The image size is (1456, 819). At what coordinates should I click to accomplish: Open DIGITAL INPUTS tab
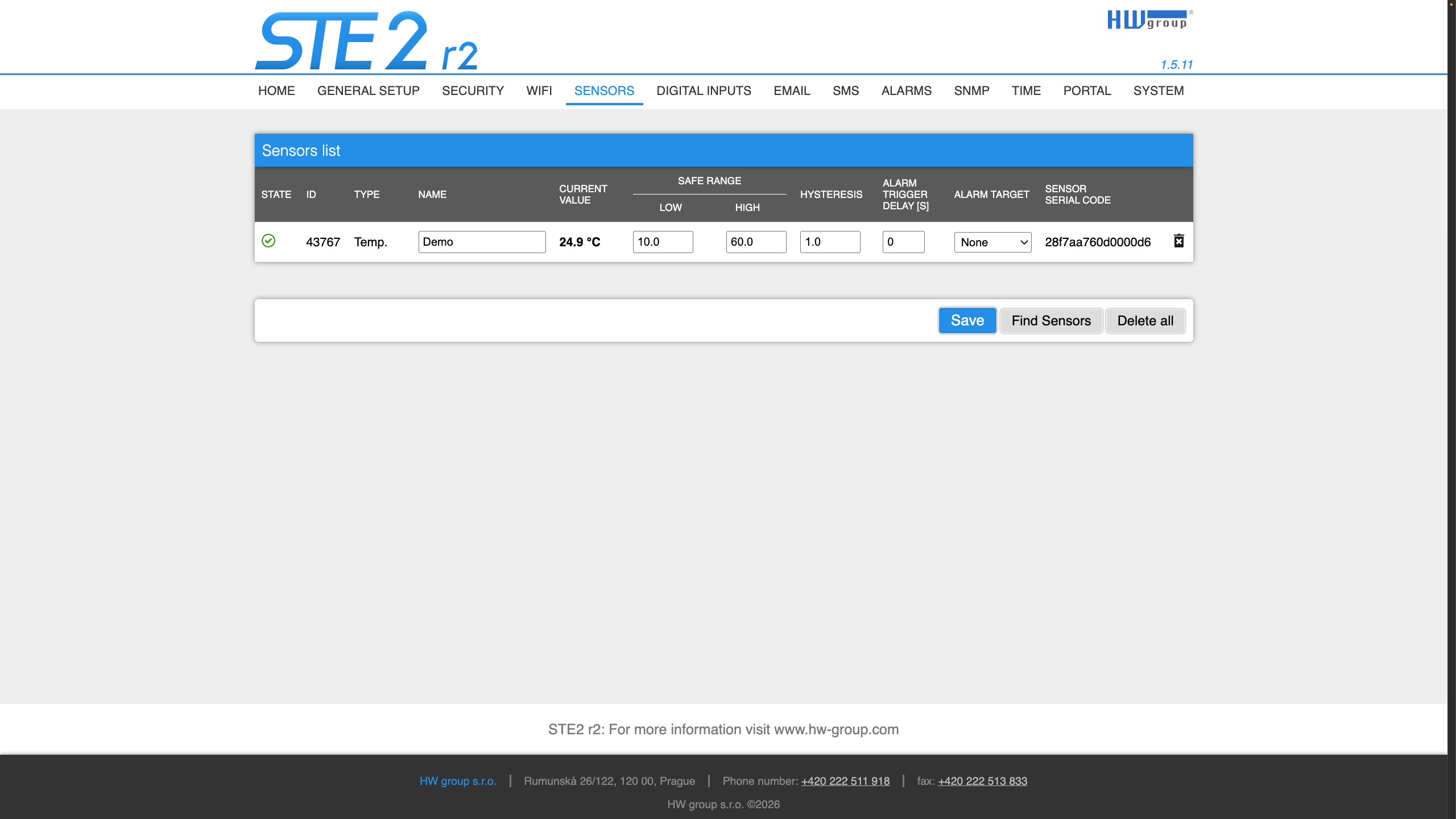click(704, 91)
